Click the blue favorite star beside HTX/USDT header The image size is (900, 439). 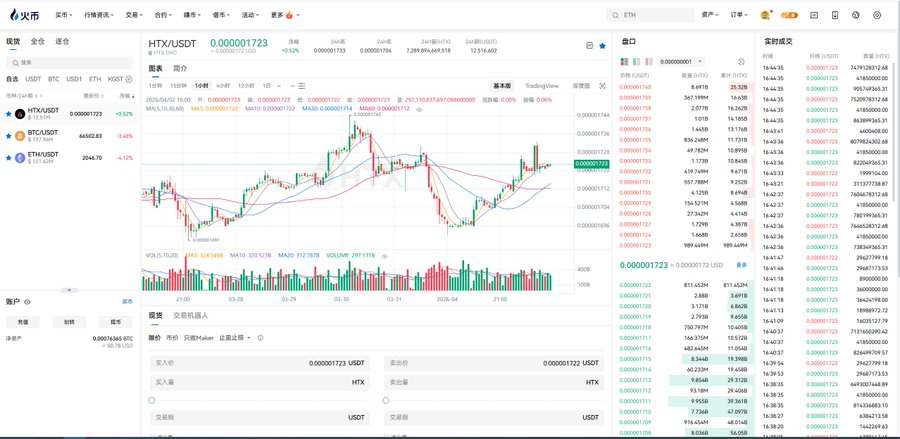pos(602,45)
